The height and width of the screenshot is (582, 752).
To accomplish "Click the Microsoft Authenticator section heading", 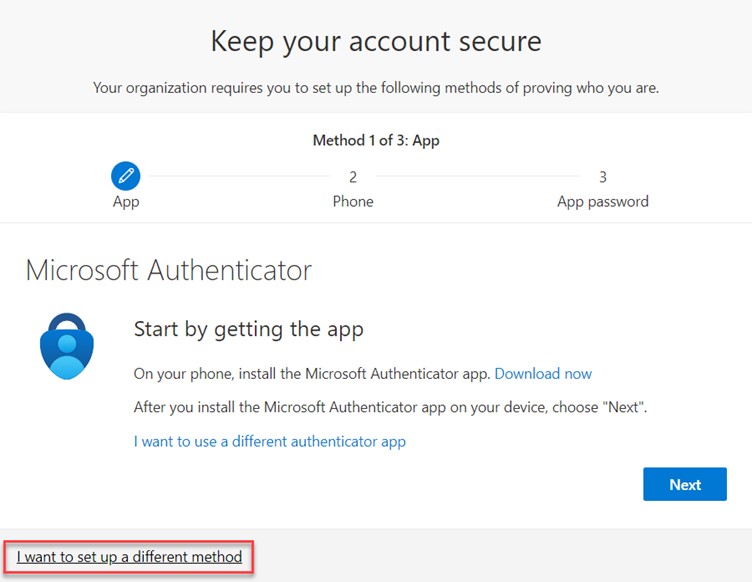I will tap(169, 270).
